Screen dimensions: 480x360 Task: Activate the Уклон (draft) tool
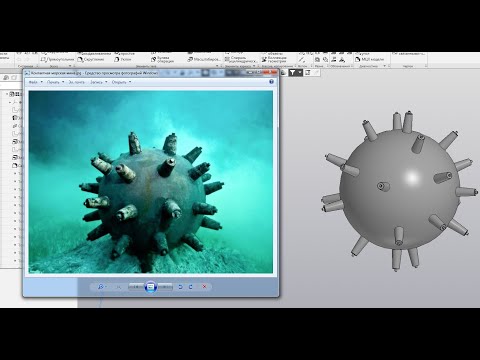pyautogui.click(x=122, y=59)
